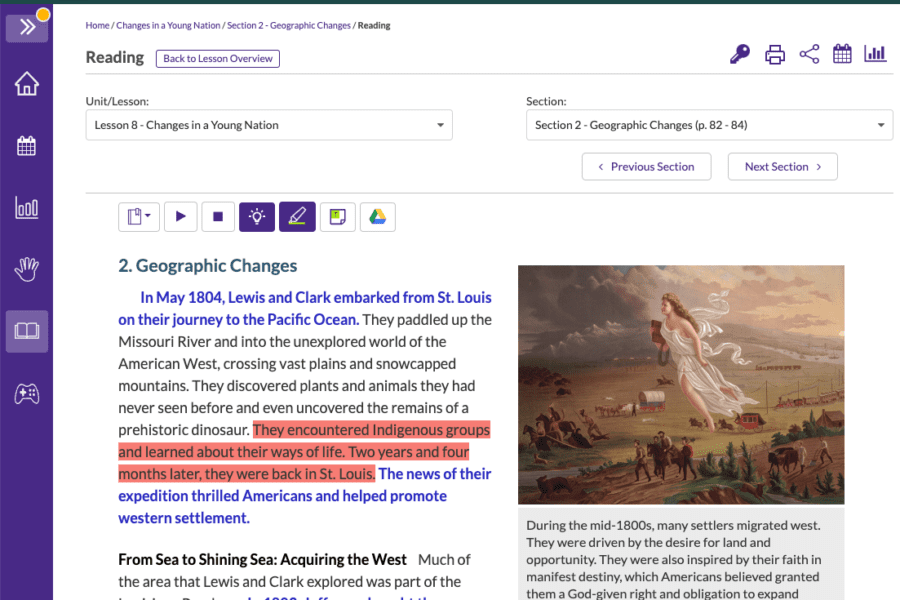Screen dimensions: 900x600
Task: Expand the sidebar with double chevron icon
Action: point(27,26)
